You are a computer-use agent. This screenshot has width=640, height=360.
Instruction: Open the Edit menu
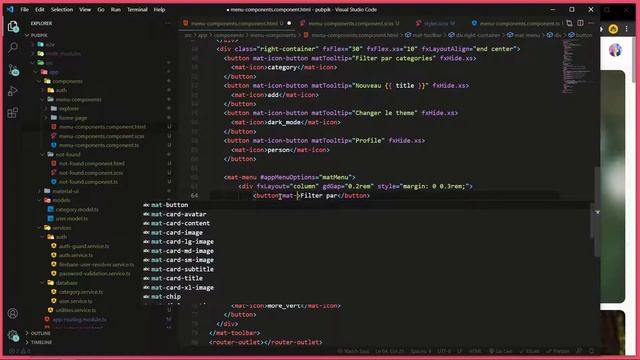point(40,9)
